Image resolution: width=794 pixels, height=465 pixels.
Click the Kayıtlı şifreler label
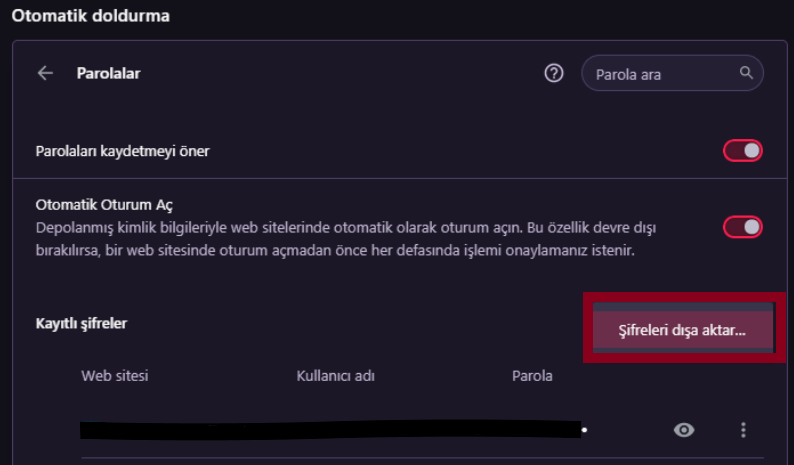(81, 323)
